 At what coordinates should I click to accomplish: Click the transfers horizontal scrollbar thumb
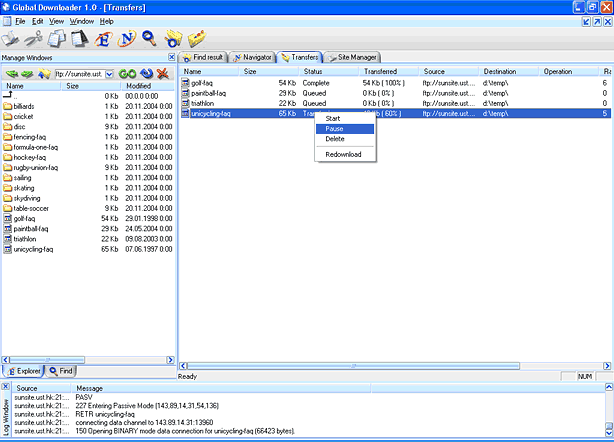pos(354,366)
